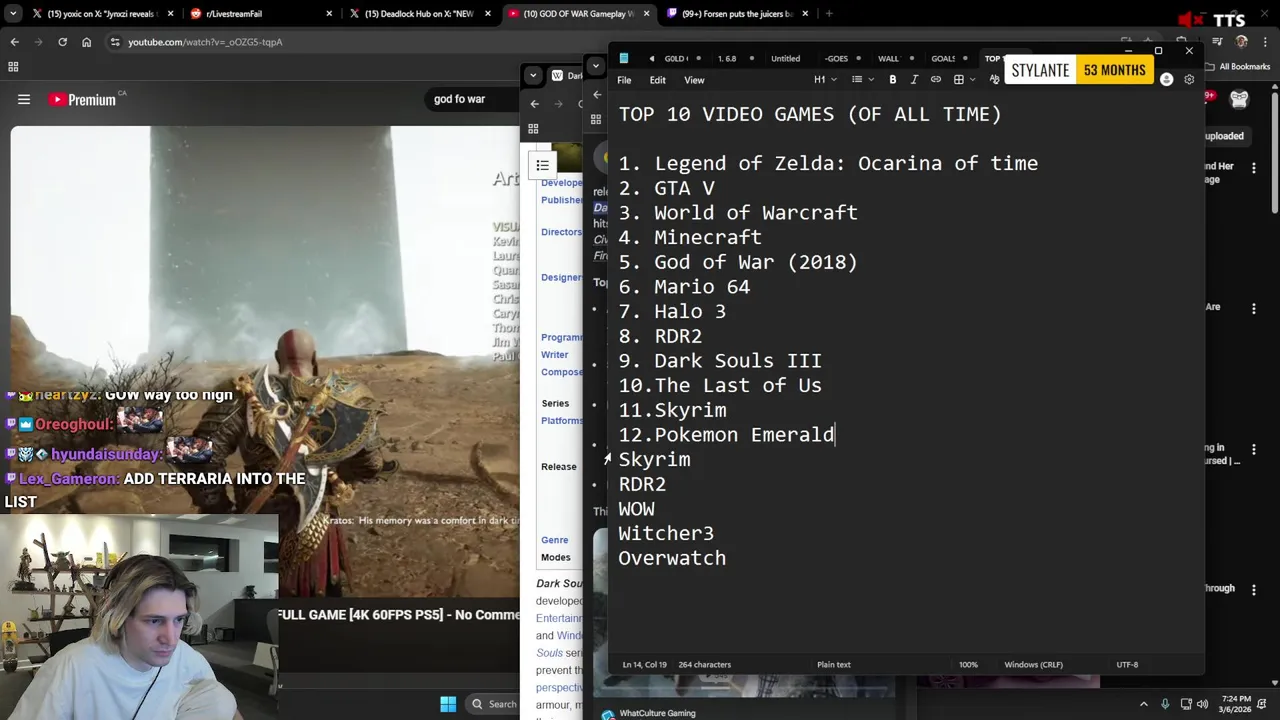Image resolution: width=1280 pixels, height=720 pixels.
Task: Toggle italic formatting in Notepad
Action: (914, 80)
